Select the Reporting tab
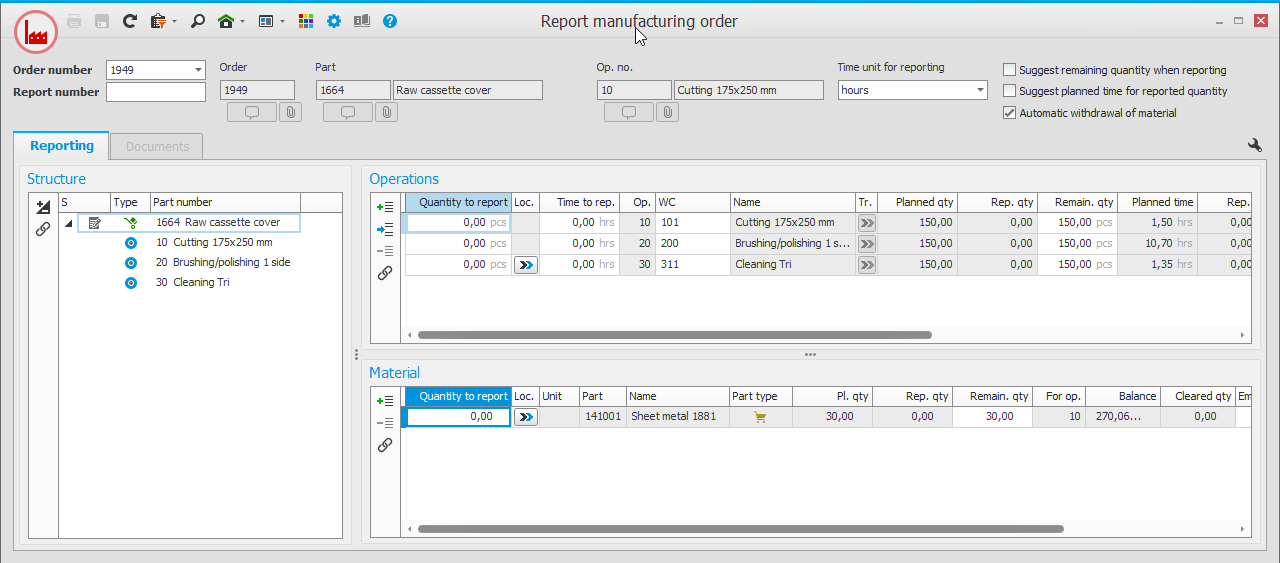1280x563 pixels. click(x=62, y=146)
